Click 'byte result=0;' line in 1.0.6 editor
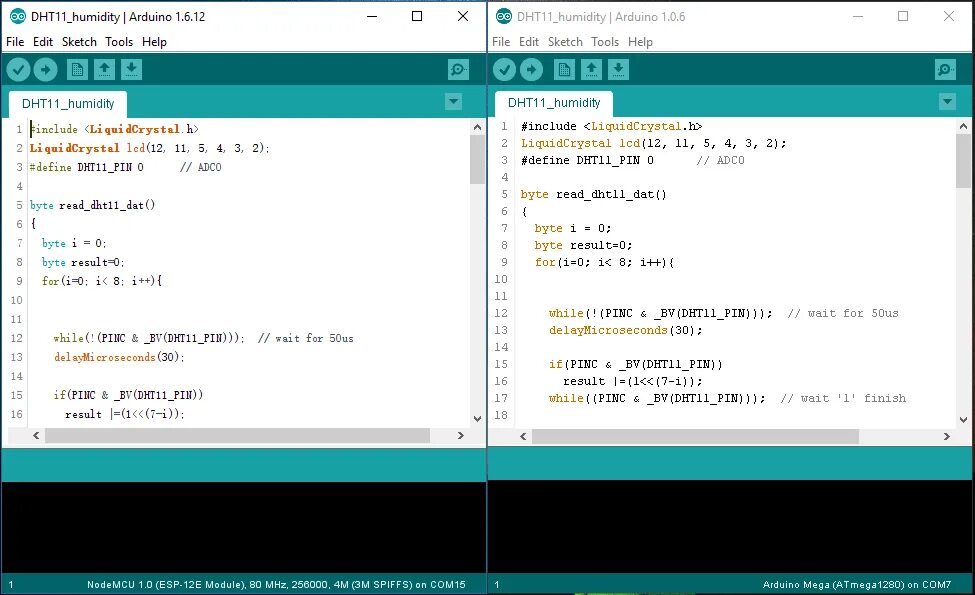This screenshot has width=975, height=595. pyautogui.click(x=583, y=245)
